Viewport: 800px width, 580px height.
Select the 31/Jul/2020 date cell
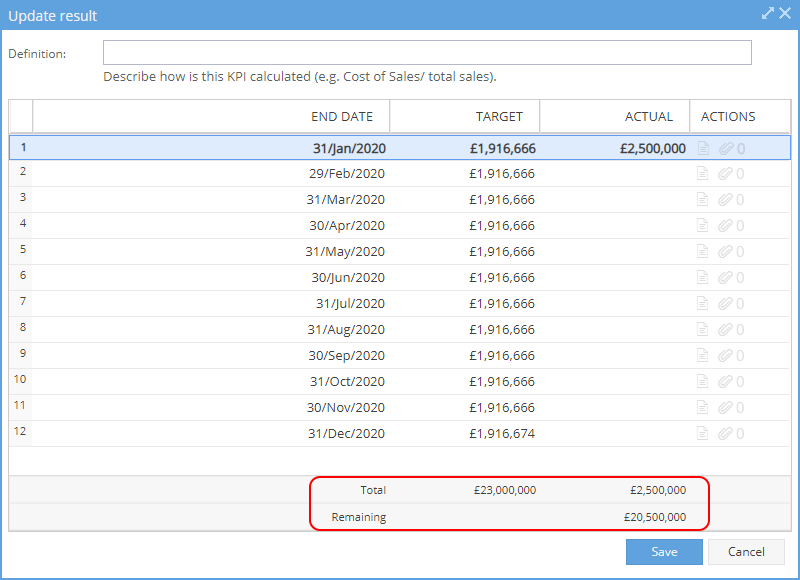(211, 304)
